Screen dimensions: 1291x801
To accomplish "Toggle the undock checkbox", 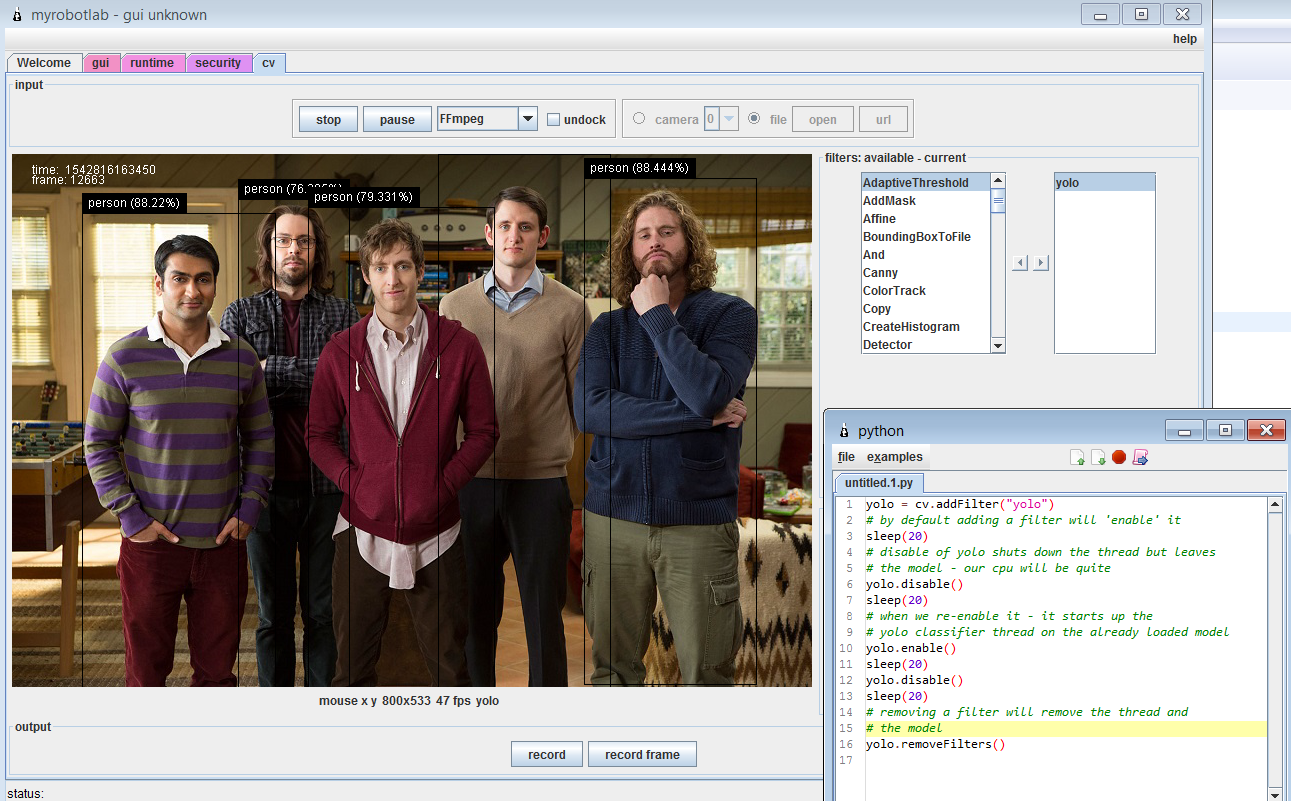I will 554,120.
